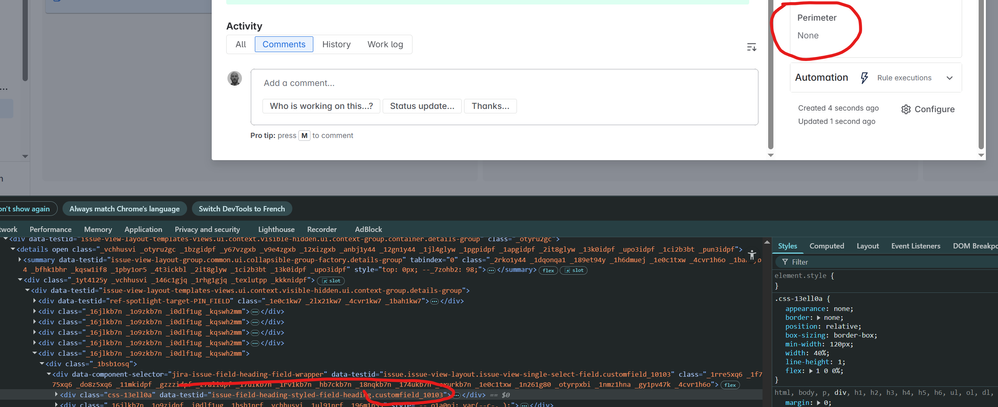Viewport: 998px width, 407px height.
Task: Click the 'Thanks...' suggestion button
Action: pyautogui.click(x=490, y=106)
